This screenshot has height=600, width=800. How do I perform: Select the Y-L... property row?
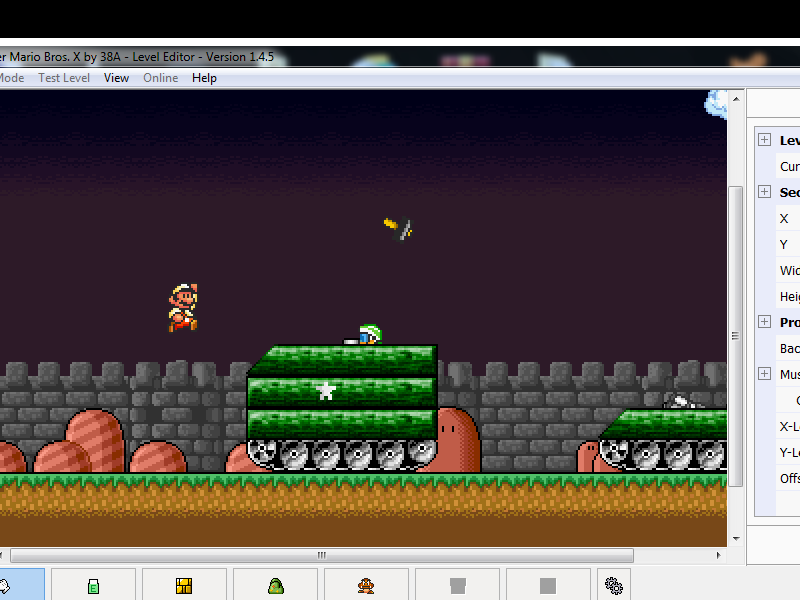point(788,453)
